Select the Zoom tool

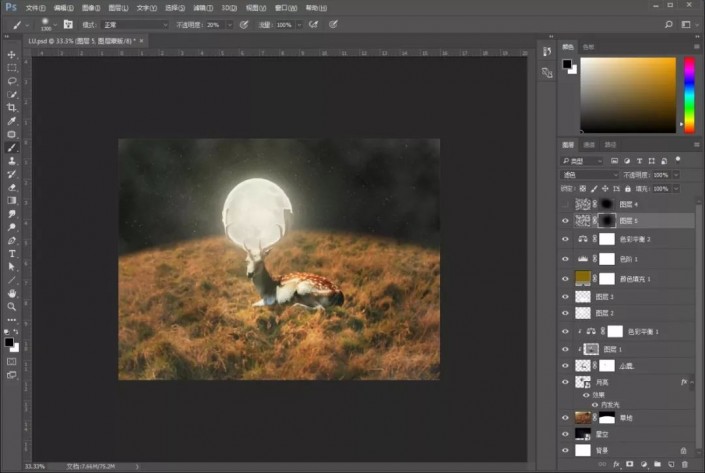12,307
